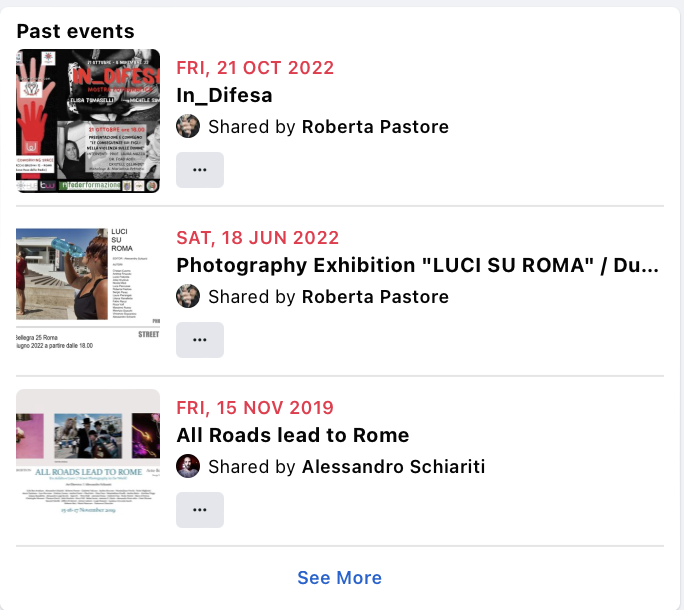Click the SAT, 18 JUN 2022 date
This screenshot has height=610, width=684.
point(257,238)
